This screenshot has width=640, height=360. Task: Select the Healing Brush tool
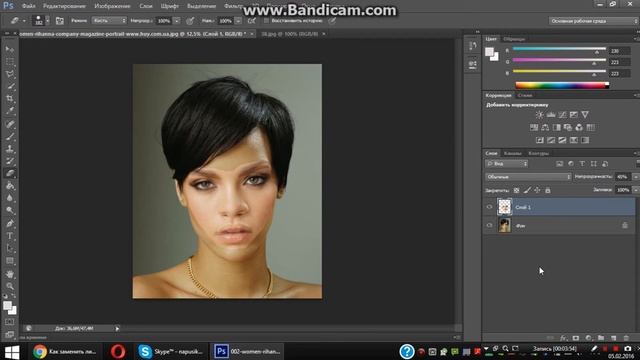pyautogui.click(x=10, y=124)
